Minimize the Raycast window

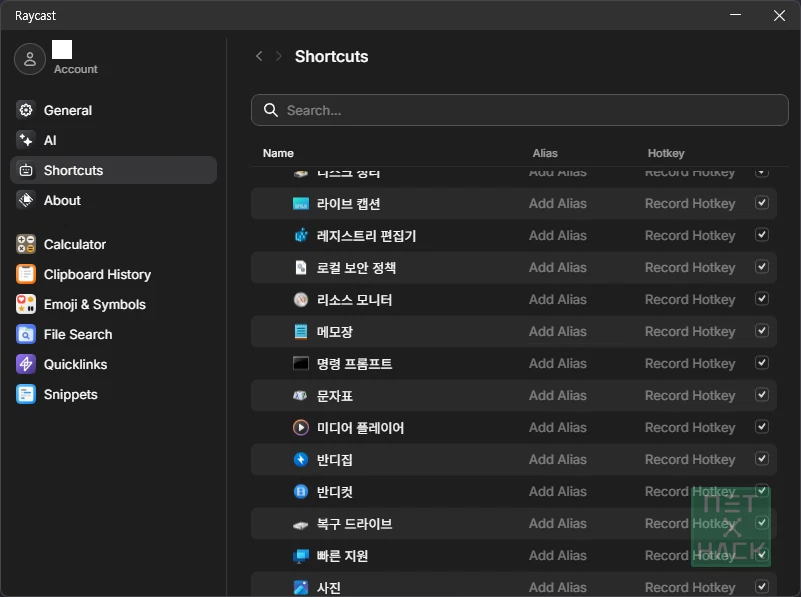pyautogui.click(x=735, y=15)
